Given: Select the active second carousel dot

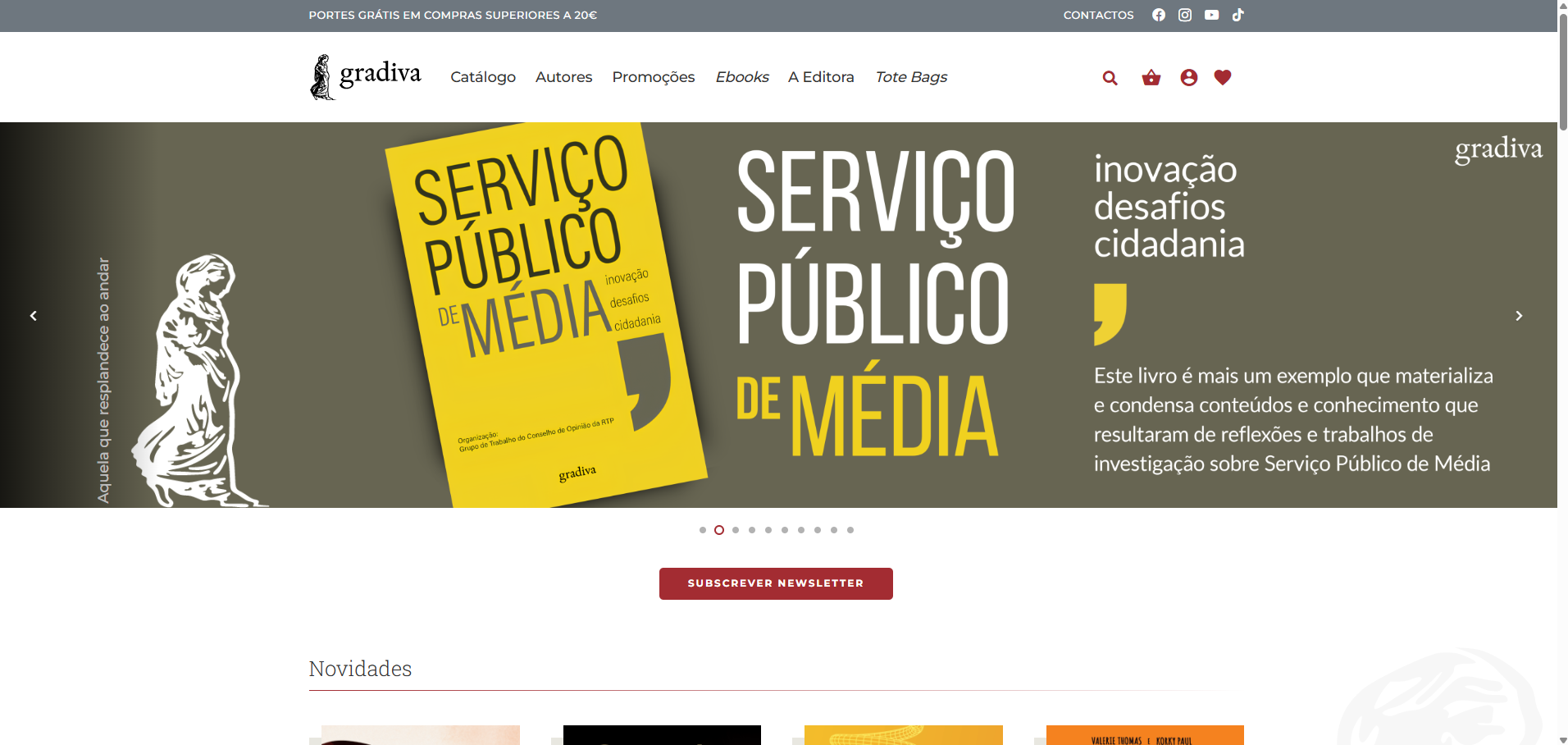Looking at the screenshot, I should (719, 530).
